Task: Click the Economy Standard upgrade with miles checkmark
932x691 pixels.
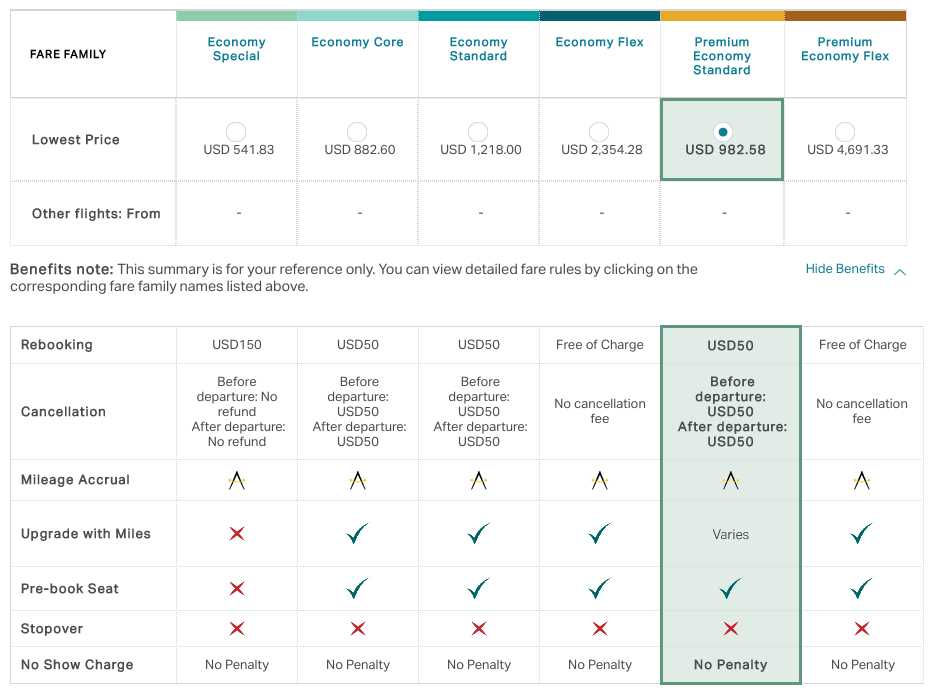Action: point(478,534)
